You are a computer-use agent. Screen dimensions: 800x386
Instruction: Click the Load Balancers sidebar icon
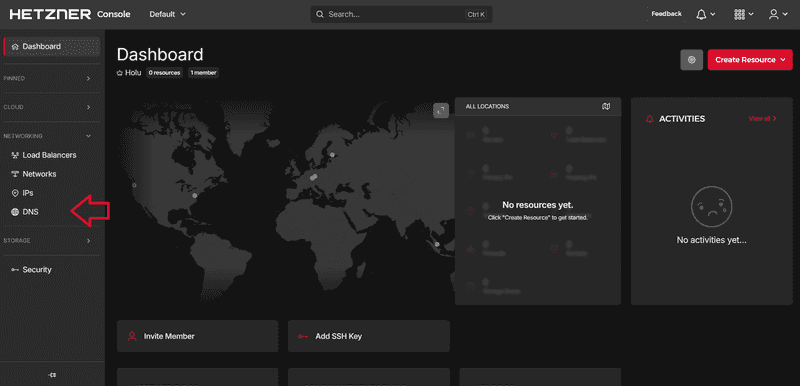coord(15,155)
